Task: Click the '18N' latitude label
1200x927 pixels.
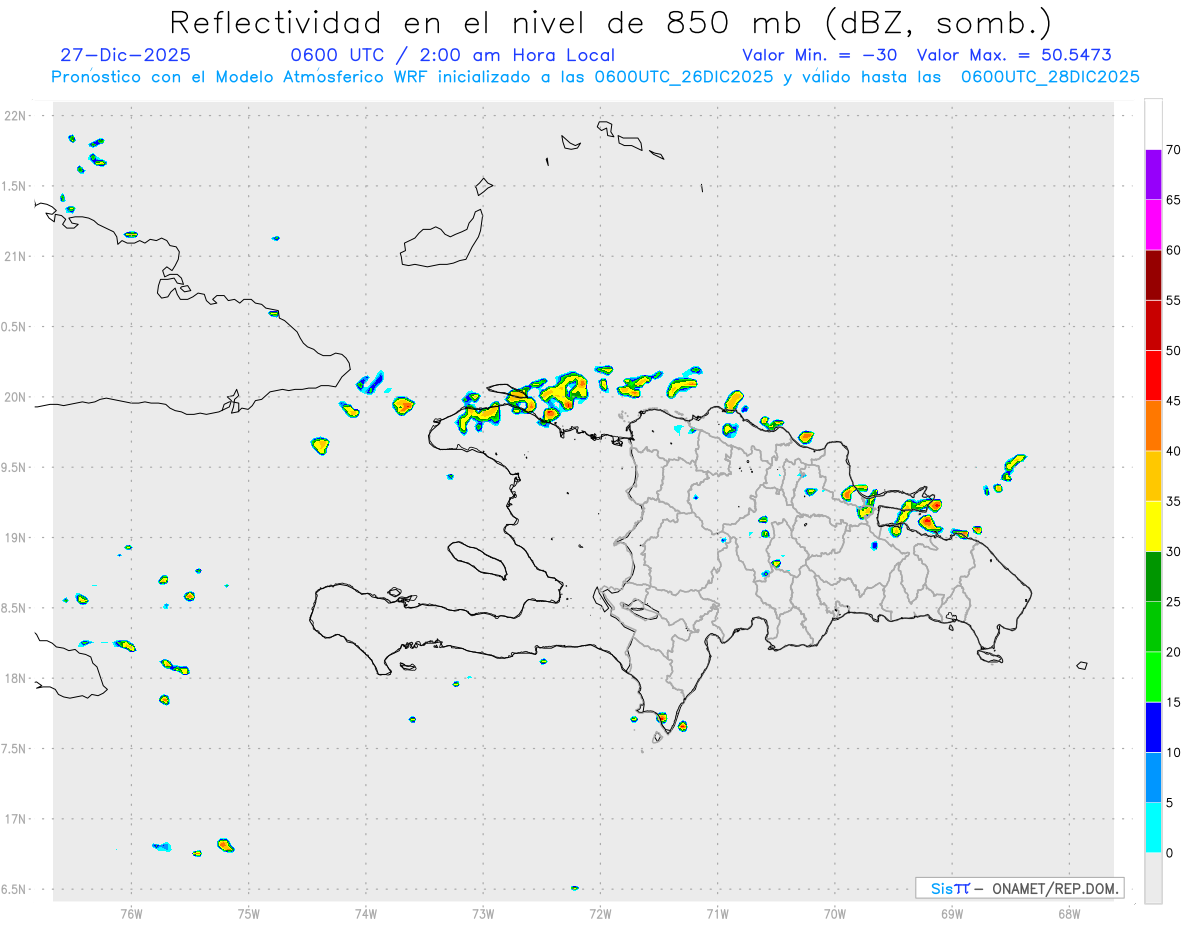Action: 17,678
